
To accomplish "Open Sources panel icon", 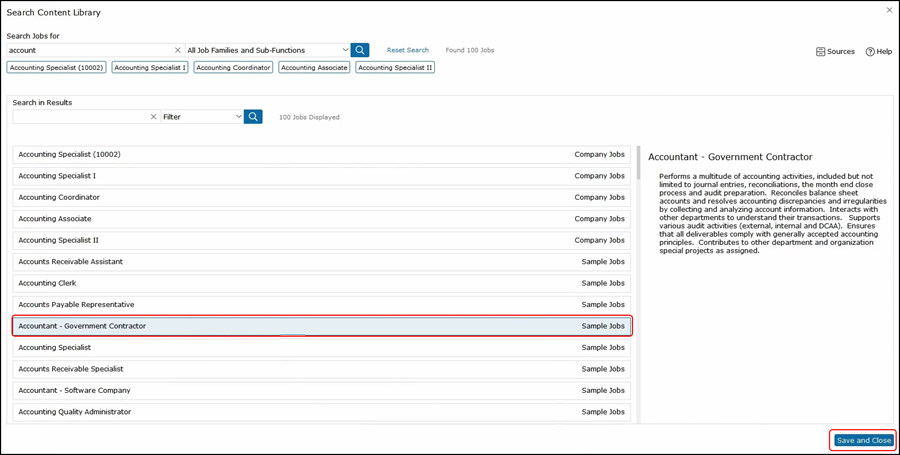I will coord(835,51).
